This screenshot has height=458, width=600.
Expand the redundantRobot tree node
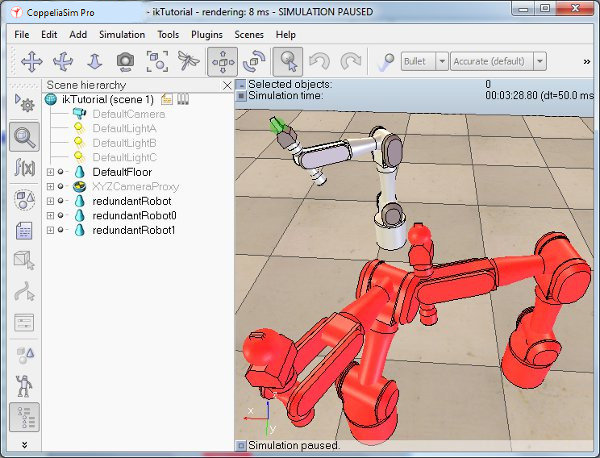(50, 201)
